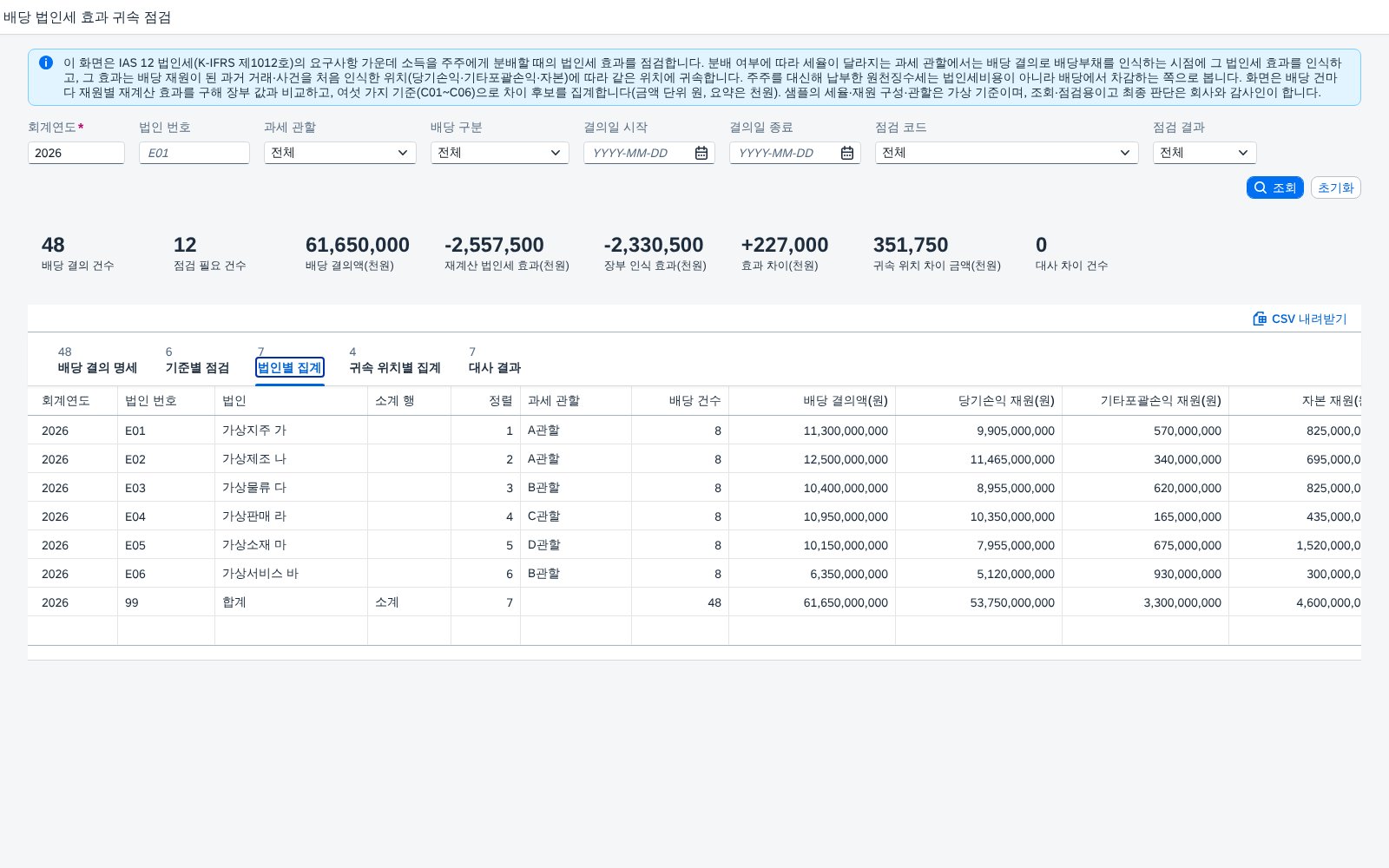
Task: Click the 61,650,000 배당 결의액 summary value
Action: tap(358, 245)
